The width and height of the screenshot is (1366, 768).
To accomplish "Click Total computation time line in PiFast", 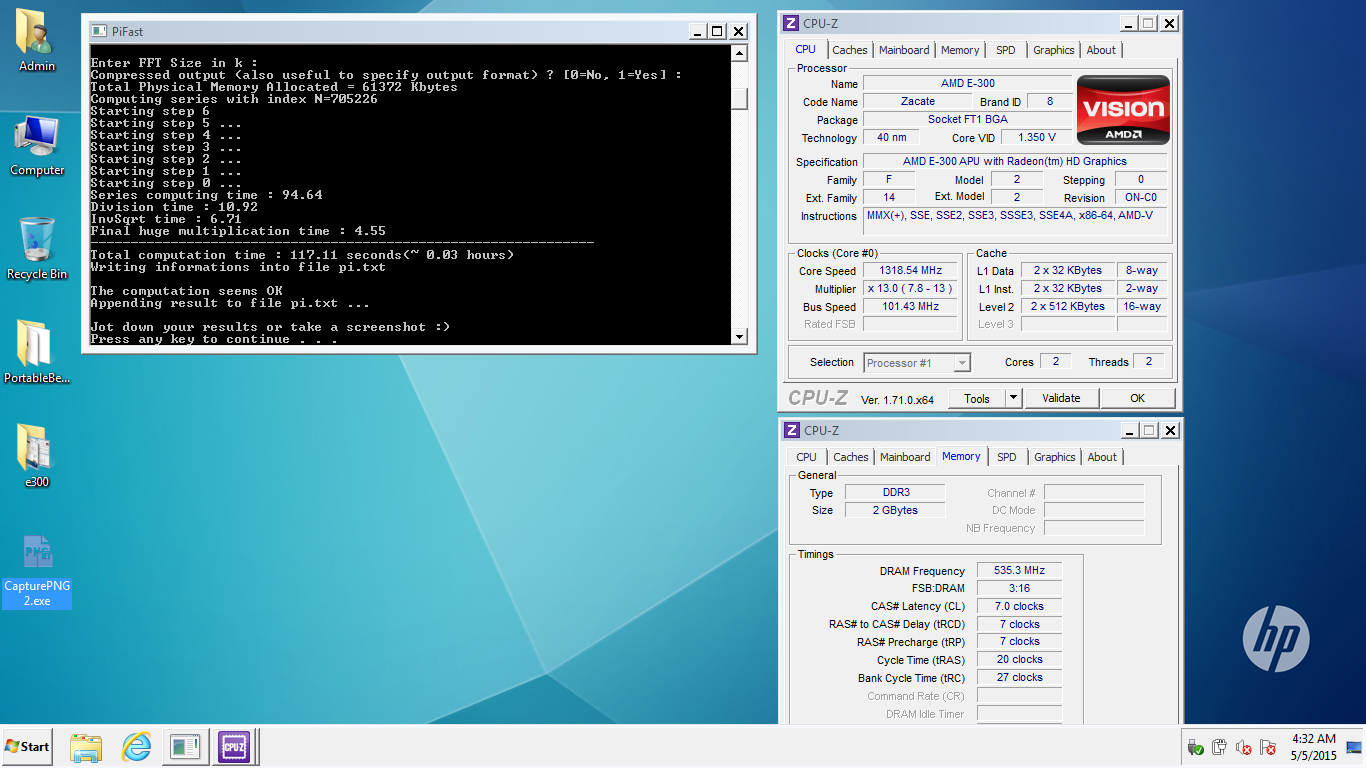I will pos(302,255).
